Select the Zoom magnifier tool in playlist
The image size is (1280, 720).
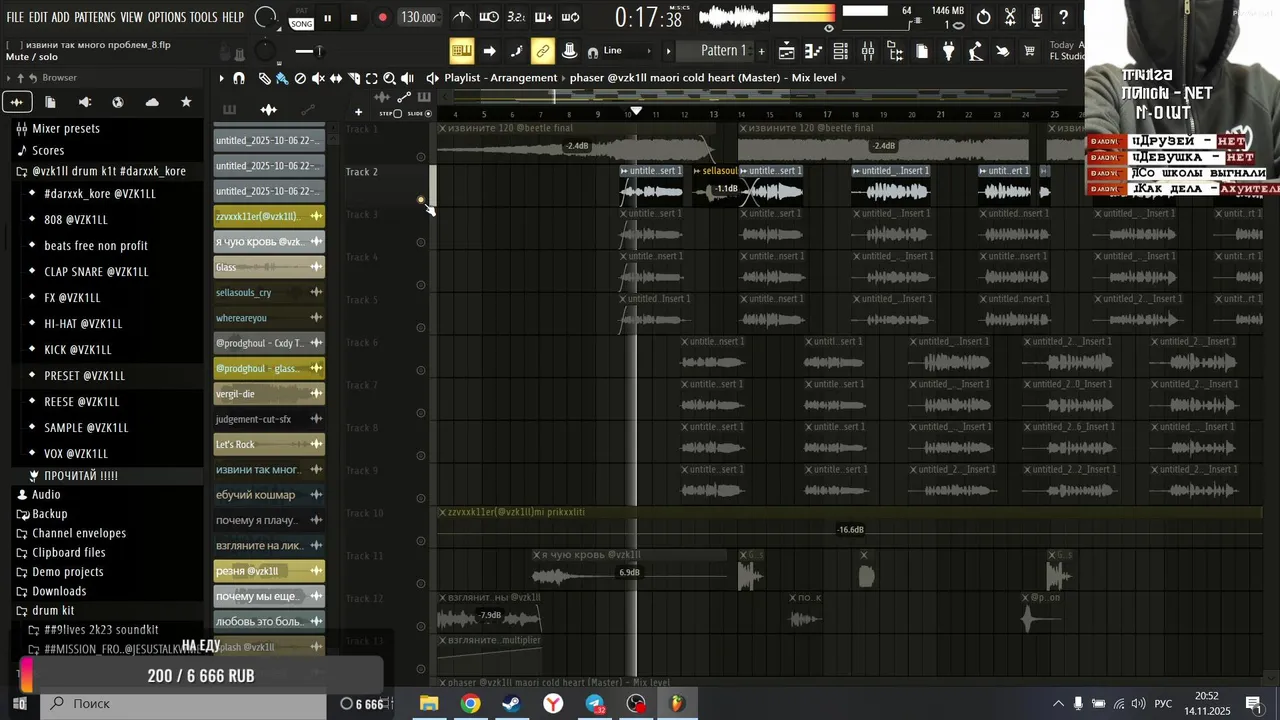click(x=390, y=78)
